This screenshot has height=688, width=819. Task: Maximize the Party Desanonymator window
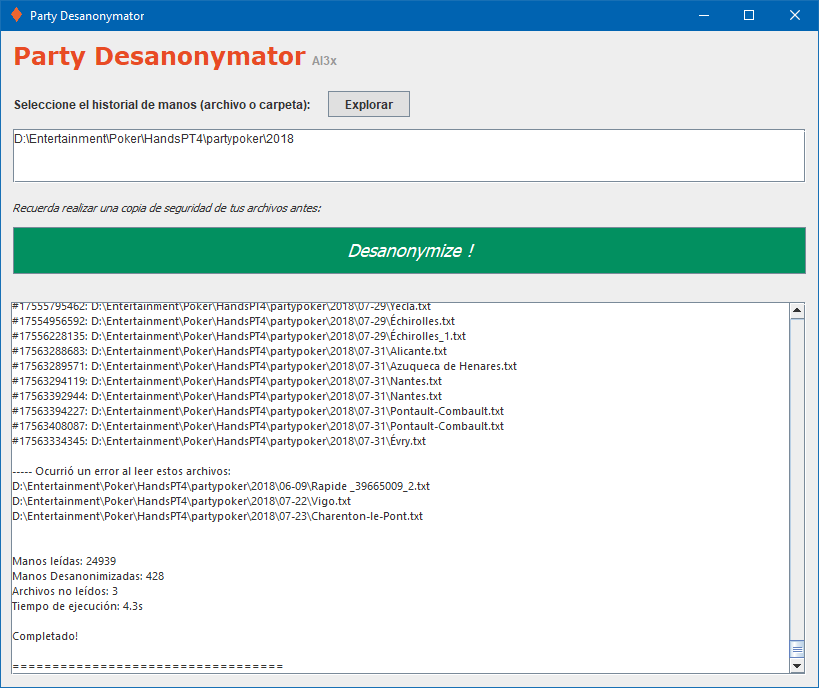(749, 15)
